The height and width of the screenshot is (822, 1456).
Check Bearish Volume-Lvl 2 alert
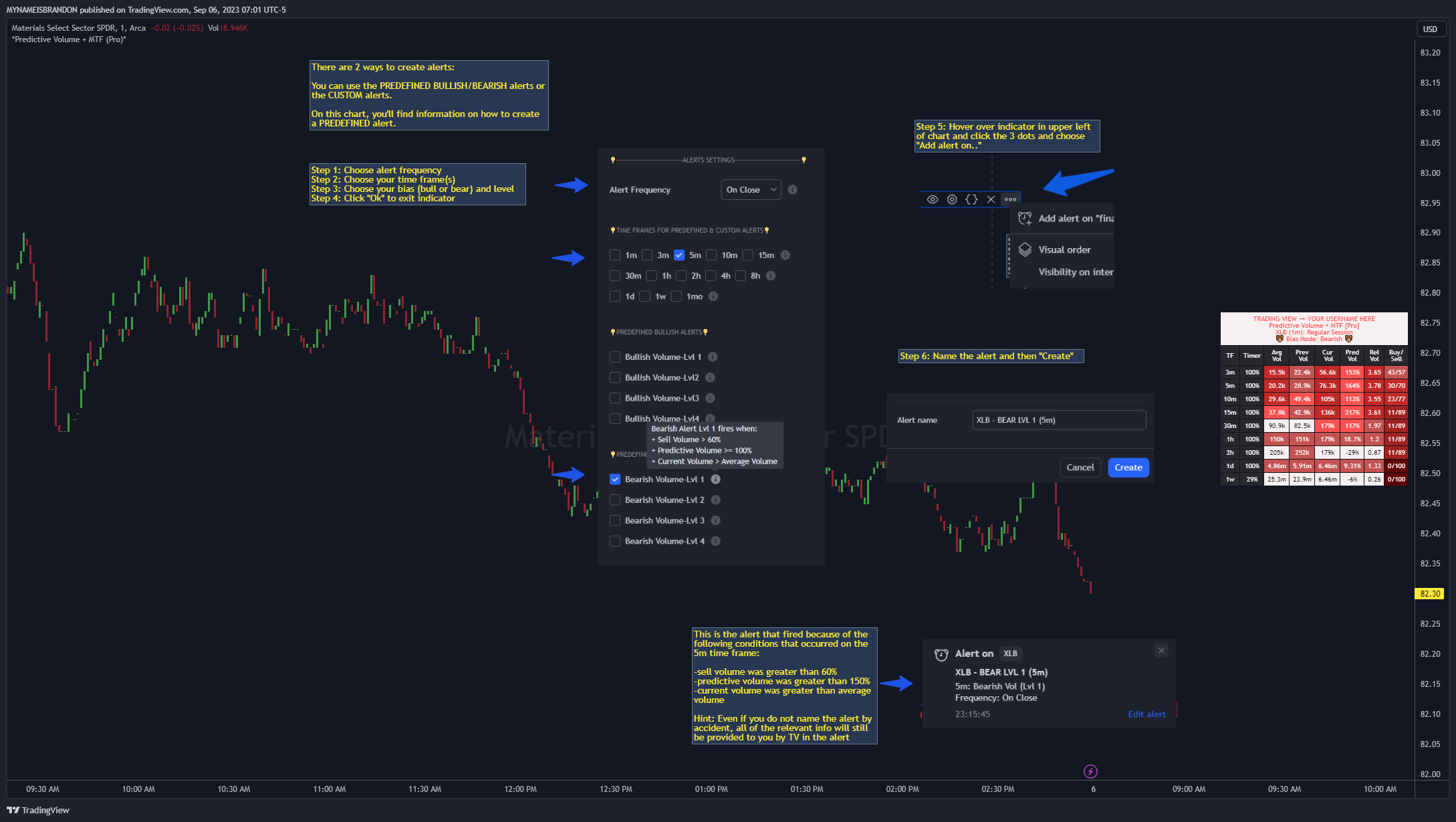click(615, 500)
